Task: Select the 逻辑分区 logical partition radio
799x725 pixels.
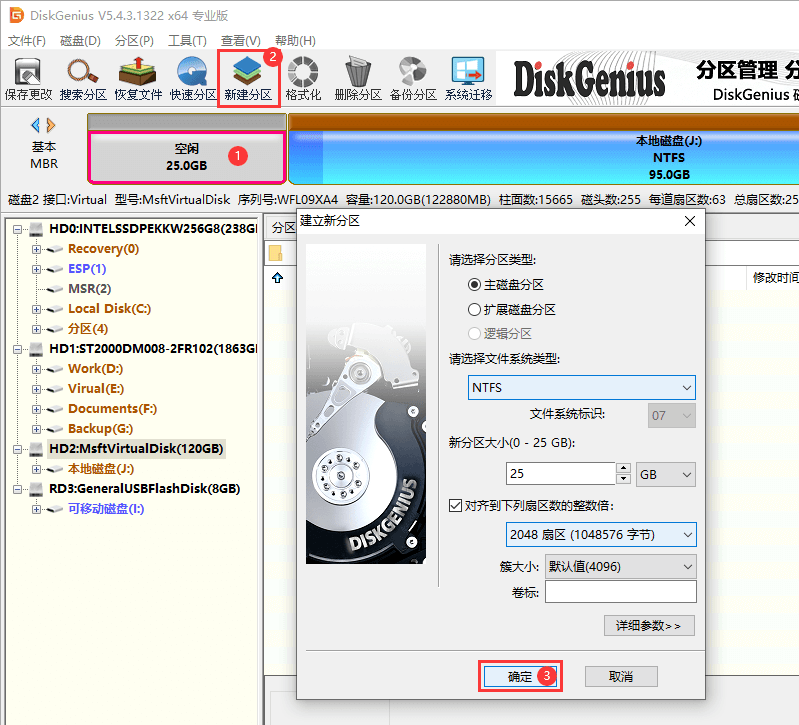Action: tap(474, 334)
